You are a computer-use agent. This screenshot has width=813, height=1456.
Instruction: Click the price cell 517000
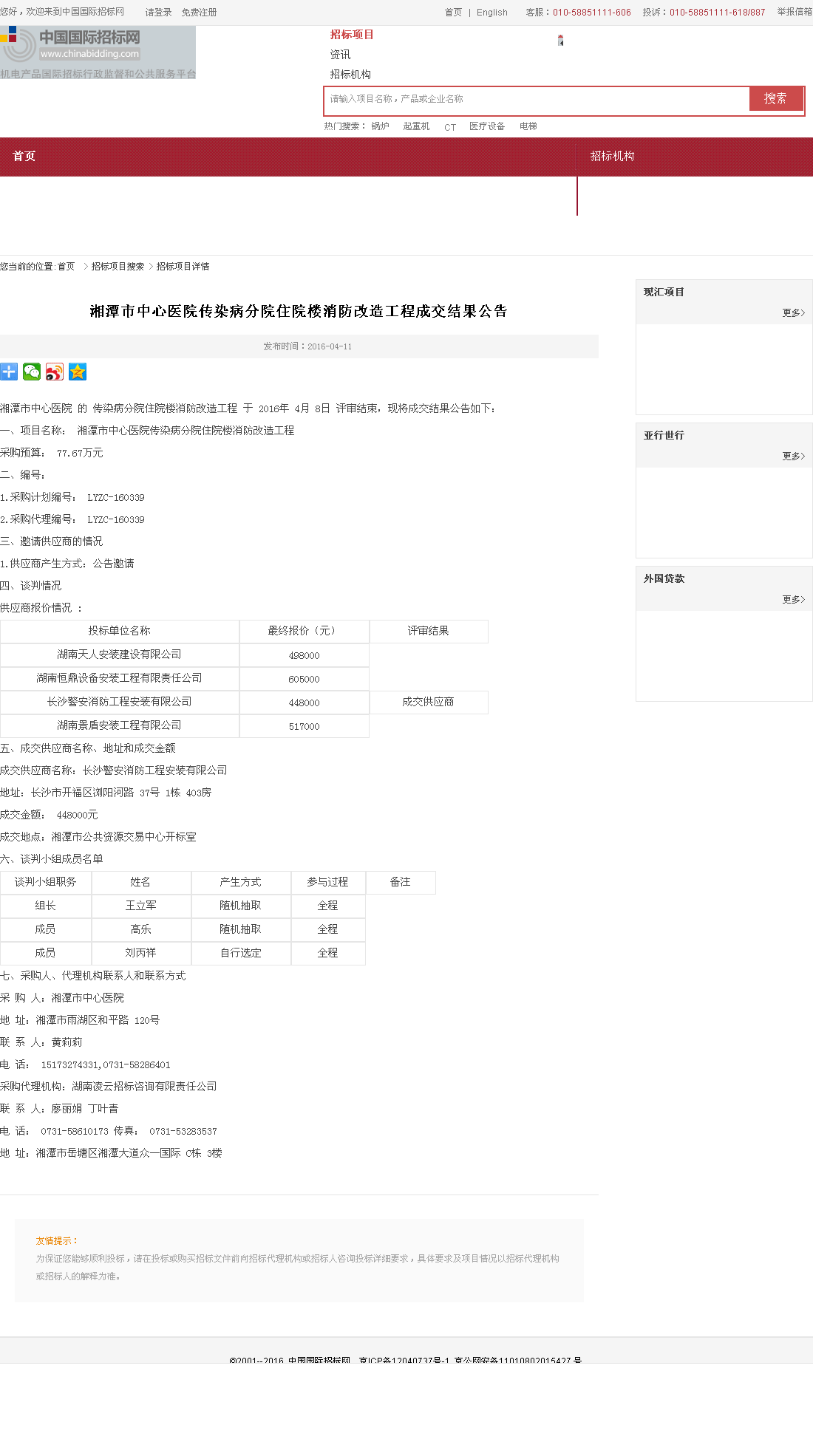click(305, 726)
